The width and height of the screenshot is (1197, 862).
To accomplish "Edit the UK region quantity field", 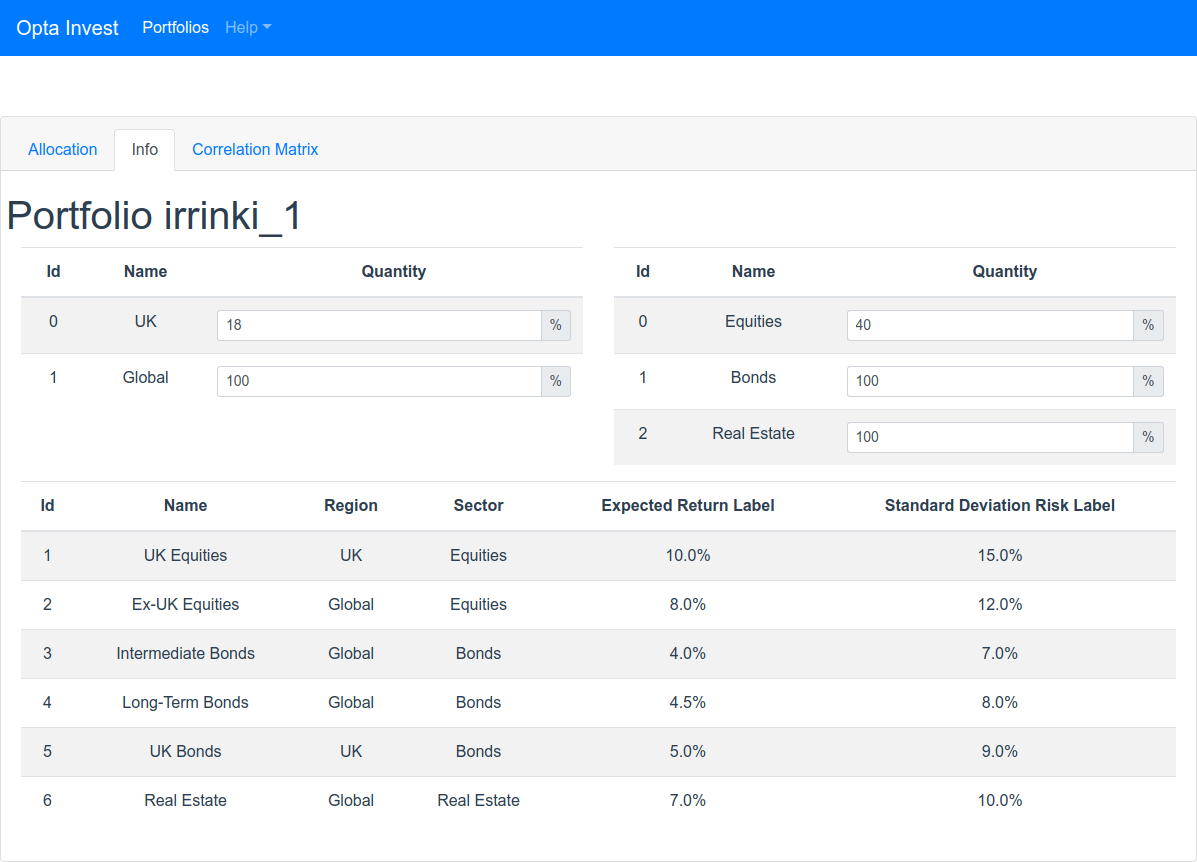I will tap(379, 325).
